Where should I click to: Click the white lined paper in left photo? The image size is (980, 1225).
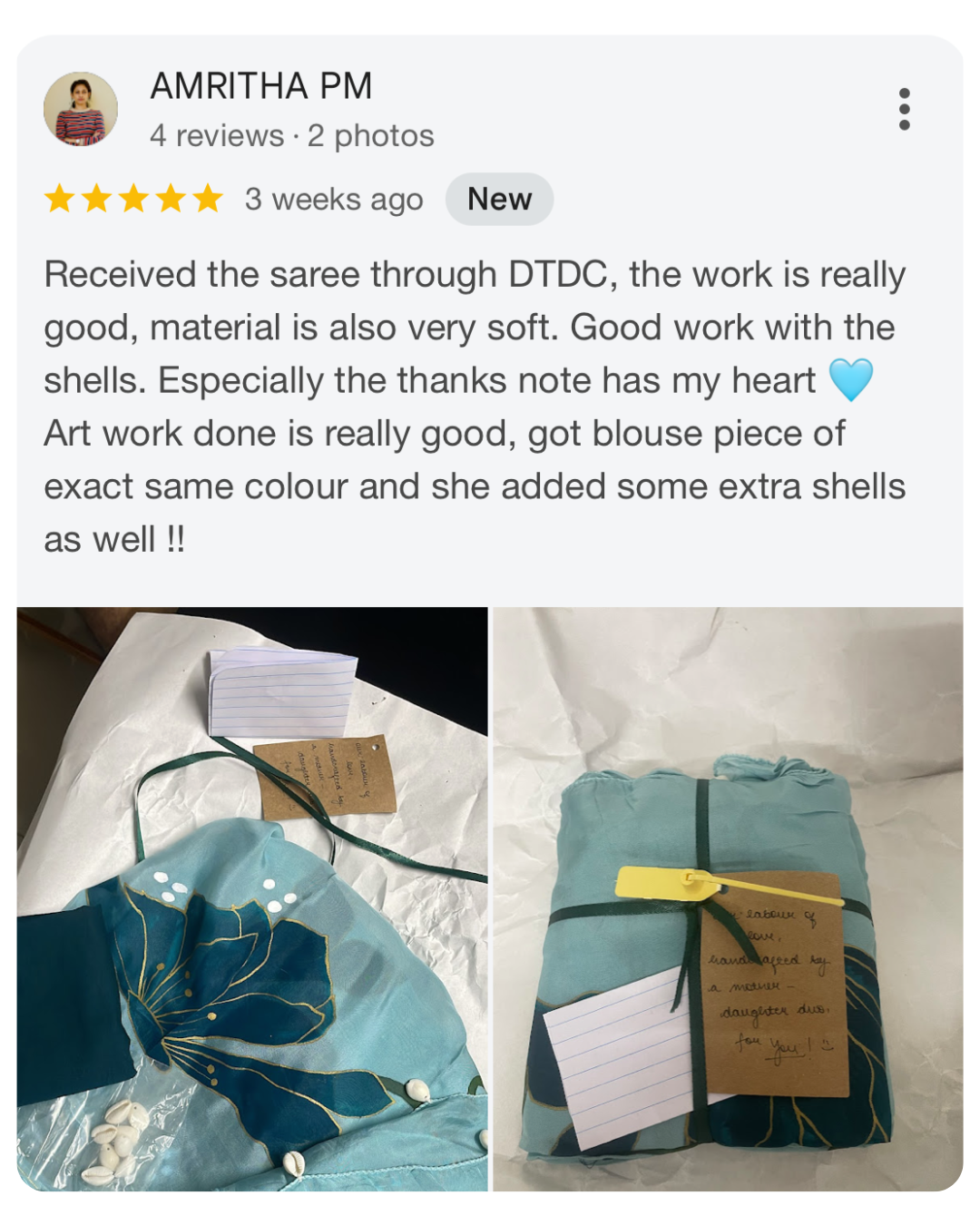(x=282, y=691)
